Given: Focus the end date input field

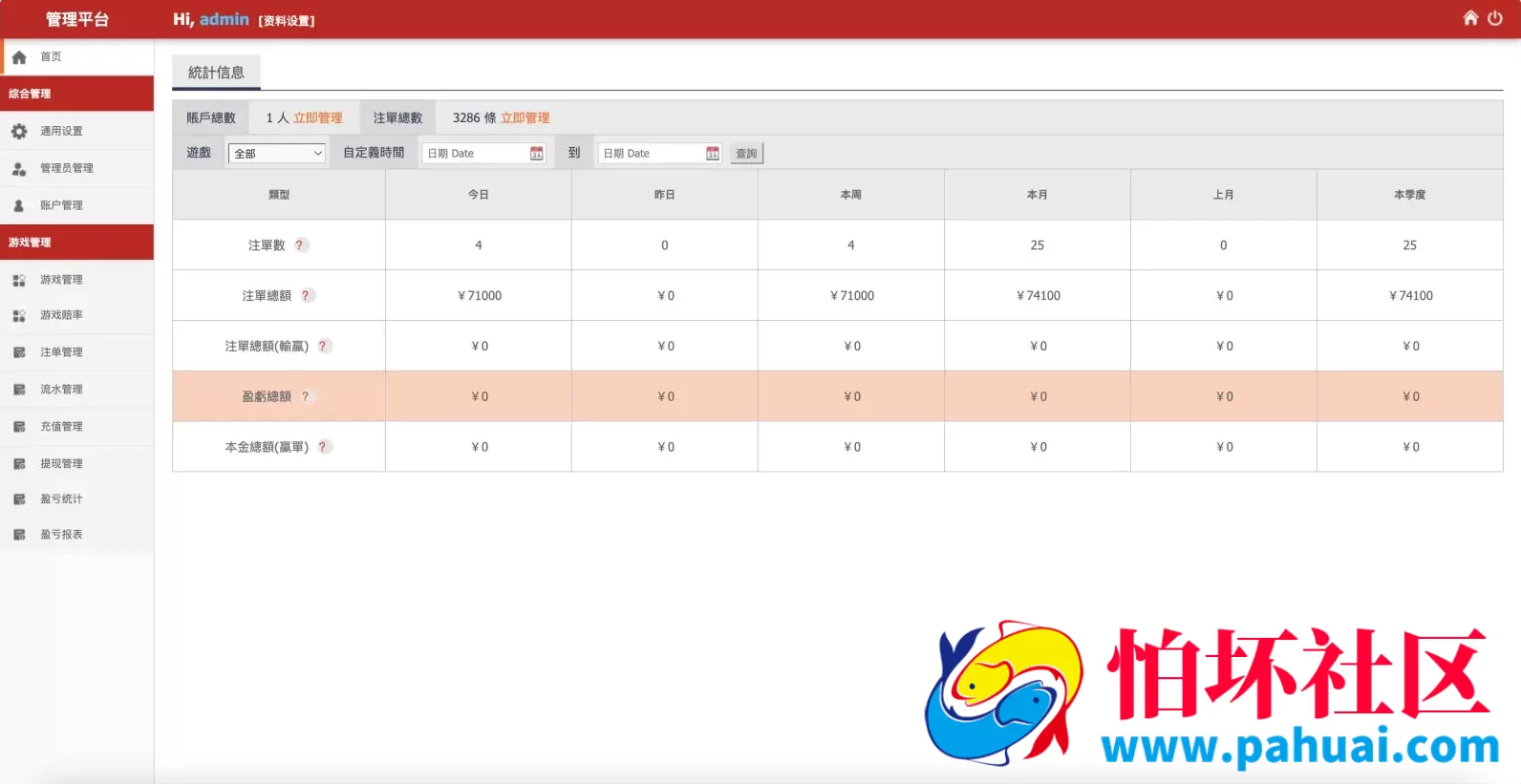Looking at the screenshot, I should [660, 154].
